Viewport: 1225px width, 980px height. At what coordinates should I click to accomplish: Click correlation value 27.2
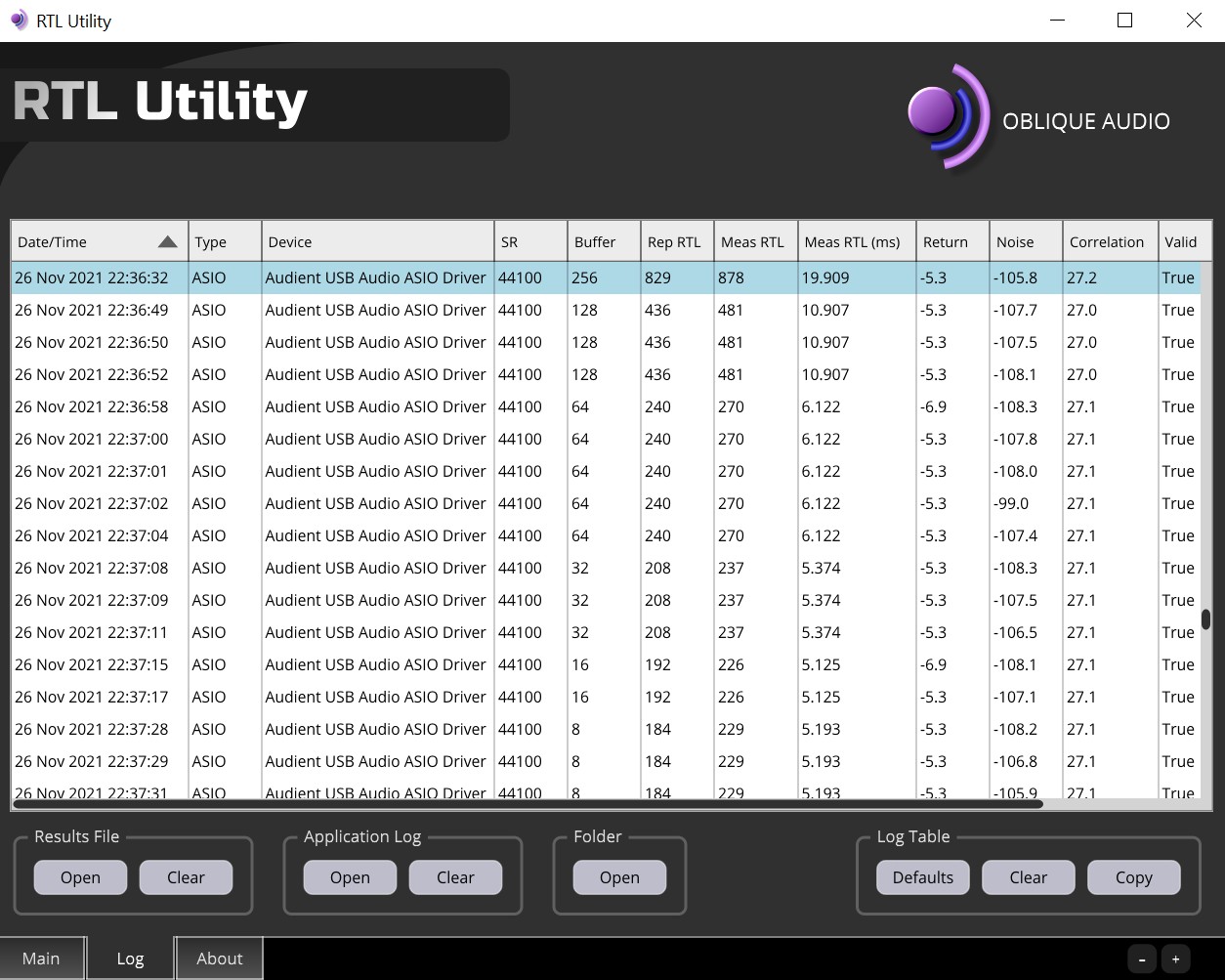pyautogui.click(x=1081, y=277)
